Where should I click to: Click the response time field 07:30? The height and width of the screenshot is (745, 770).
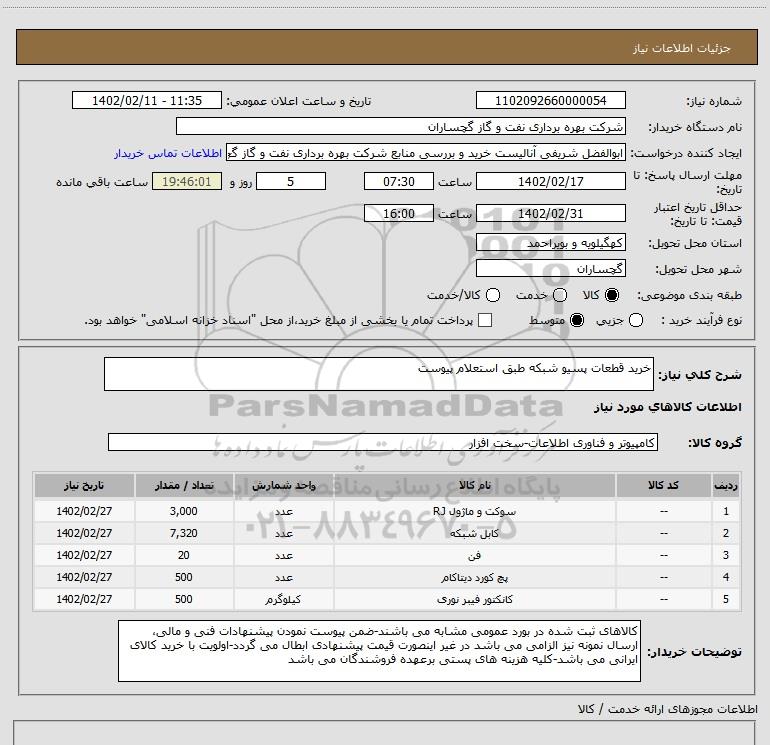click(x=399, y=181)
